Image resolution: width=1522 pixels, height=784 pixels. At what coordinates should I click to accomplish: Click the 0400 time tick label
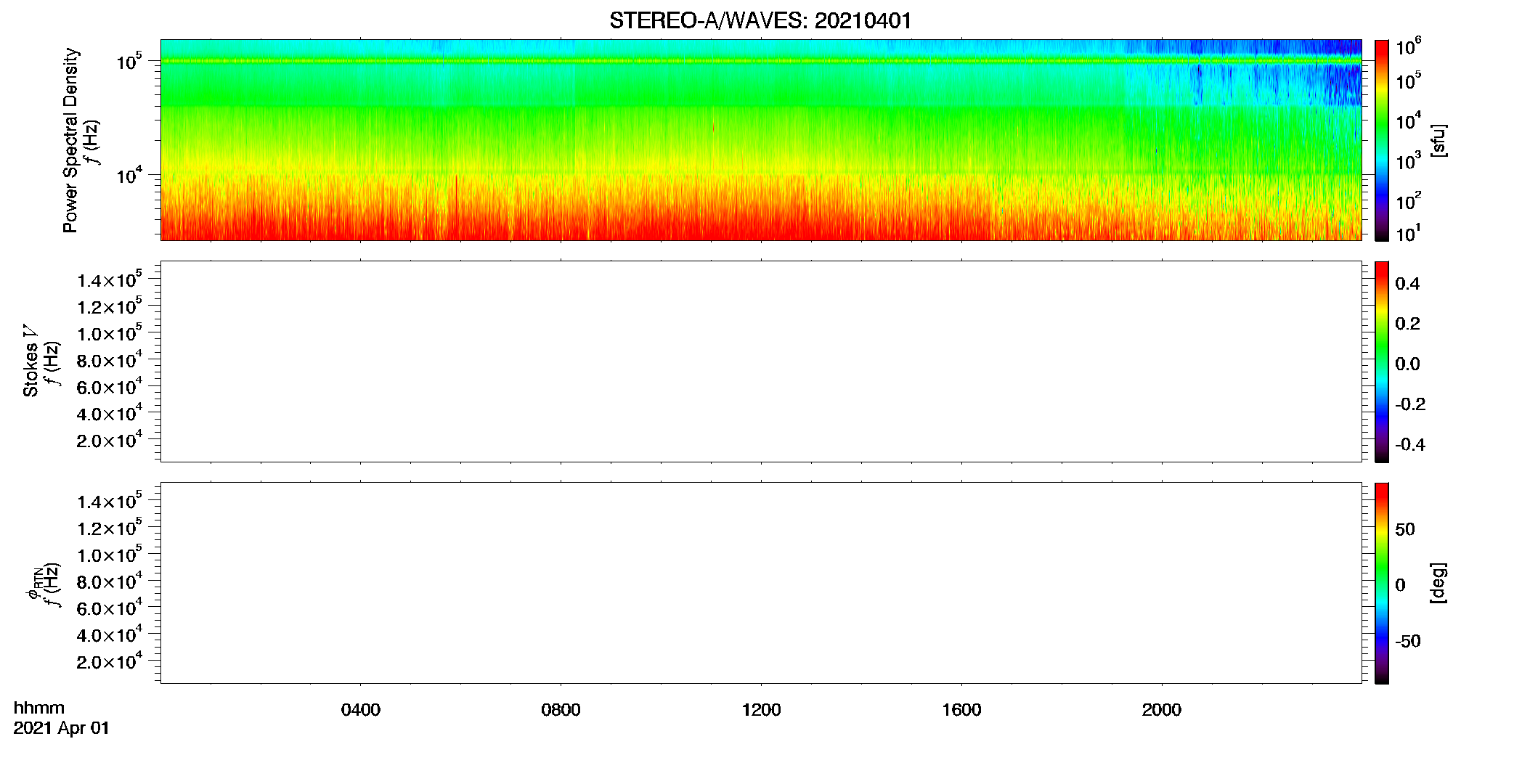[361, 710]
